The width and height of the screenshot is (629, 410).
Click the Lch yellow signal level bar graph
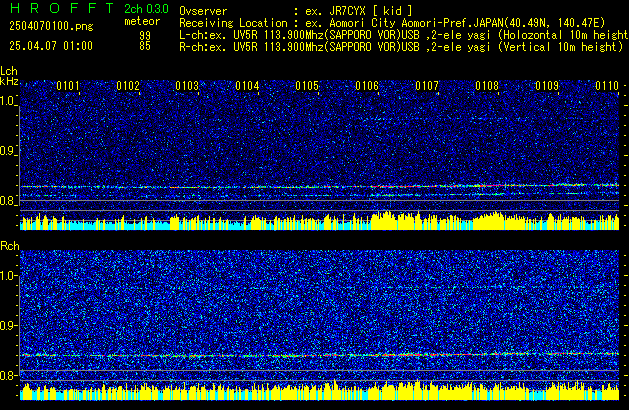click(320, 221)
